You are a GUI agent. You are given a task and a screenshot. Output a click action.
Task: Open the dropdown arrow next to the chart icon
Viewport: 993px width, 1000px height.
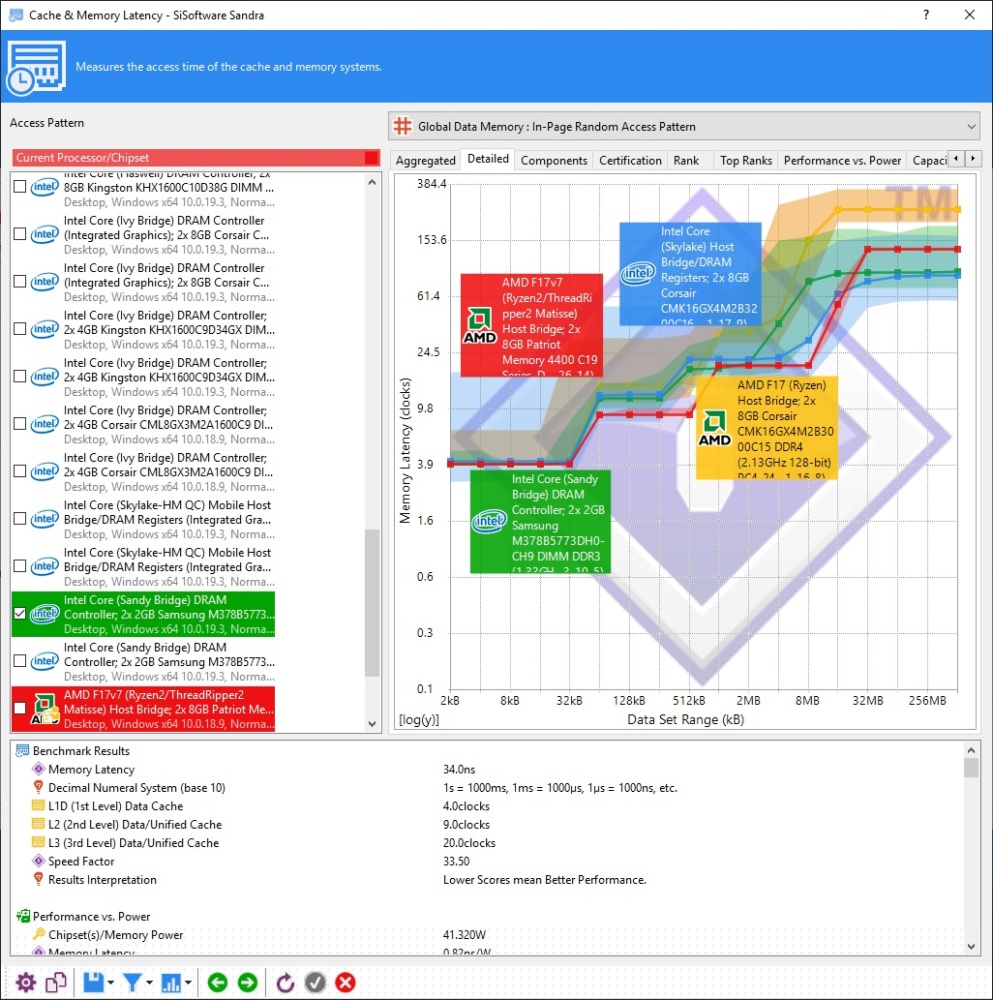[188, 983]
